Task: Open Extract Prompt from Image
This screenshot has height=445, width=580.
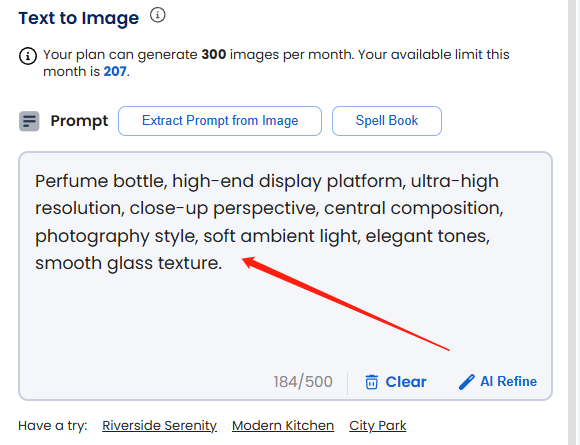Action: click(220, 121)
